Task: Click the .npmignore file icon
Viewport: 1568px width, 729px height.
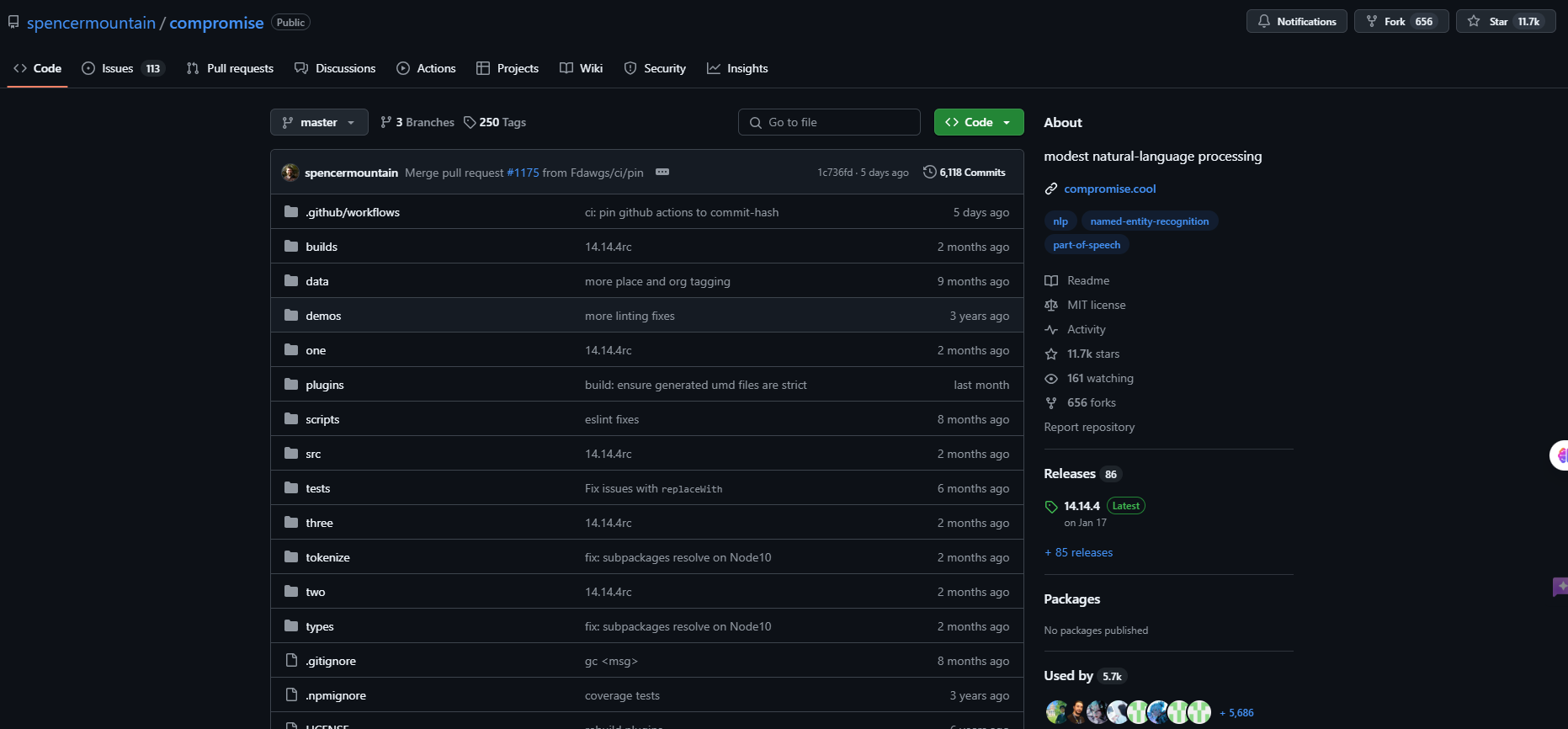Action: tap(291, 694)
